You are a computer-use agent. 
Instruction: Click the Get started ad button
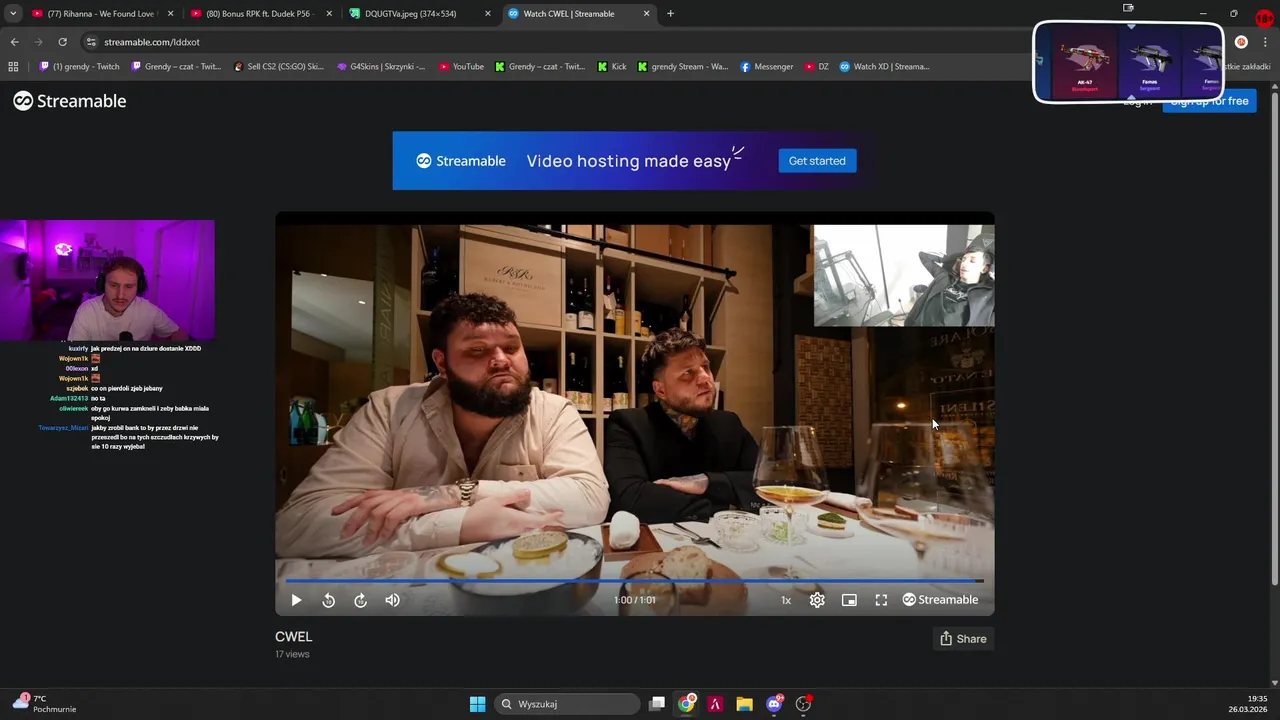817,161
